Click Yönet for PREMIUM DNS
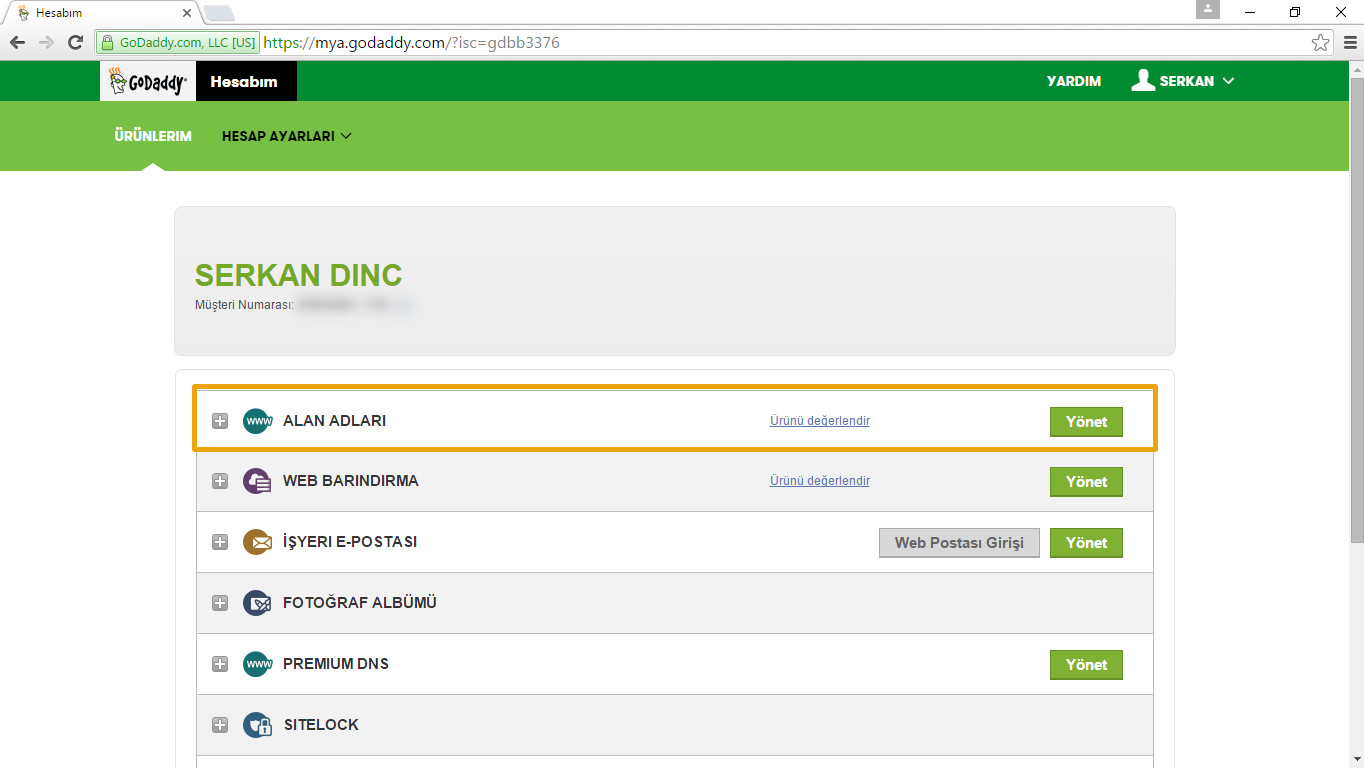Image resolution: width=1364 pixels, height=768 pixels. (1086, 664)
